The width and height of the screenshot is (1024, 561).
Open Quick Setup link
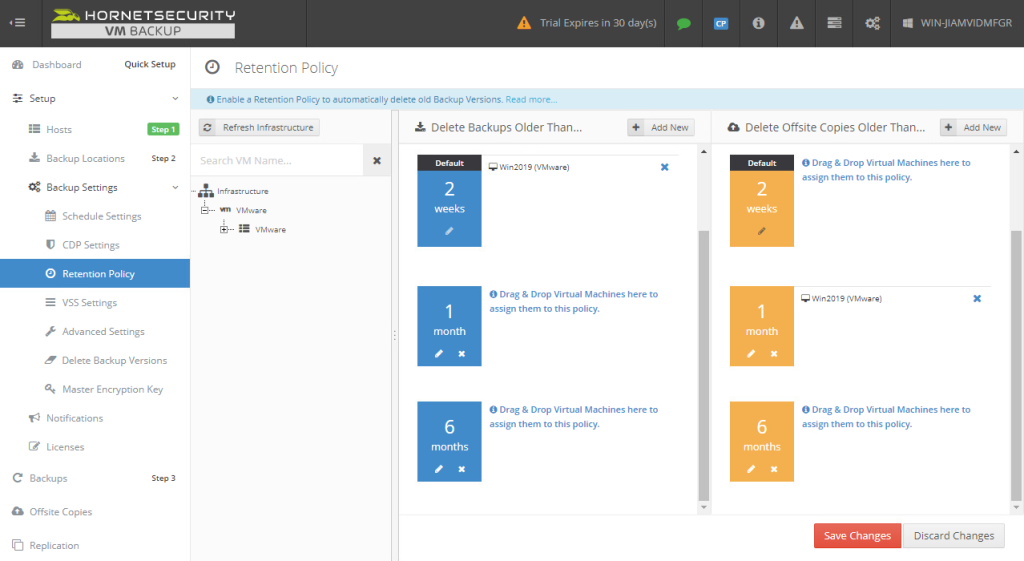click(x=150, y=64)
